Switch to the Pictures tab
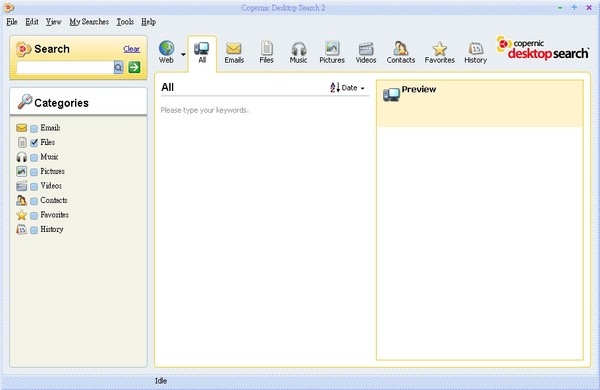Screen dimensions: 600x390 click(x=332, y=52)
